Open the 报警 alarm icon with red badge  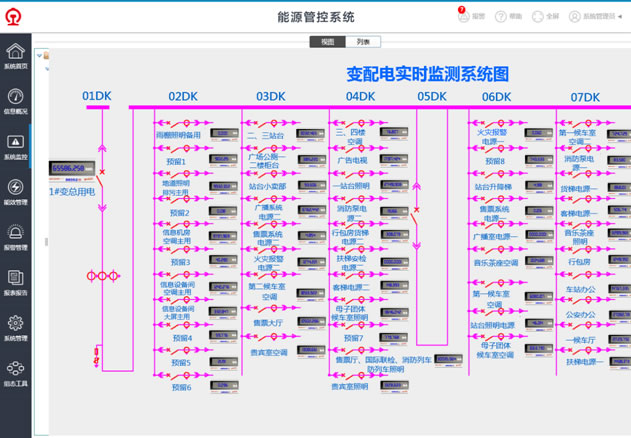coord(464,16)
